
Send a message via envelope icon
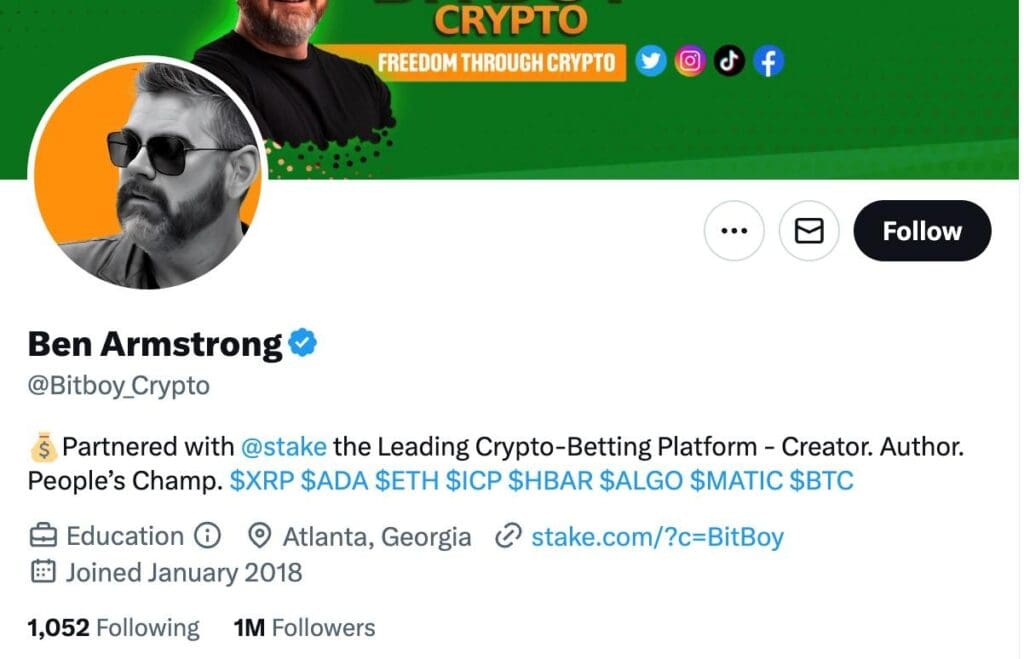coord(809,231)
